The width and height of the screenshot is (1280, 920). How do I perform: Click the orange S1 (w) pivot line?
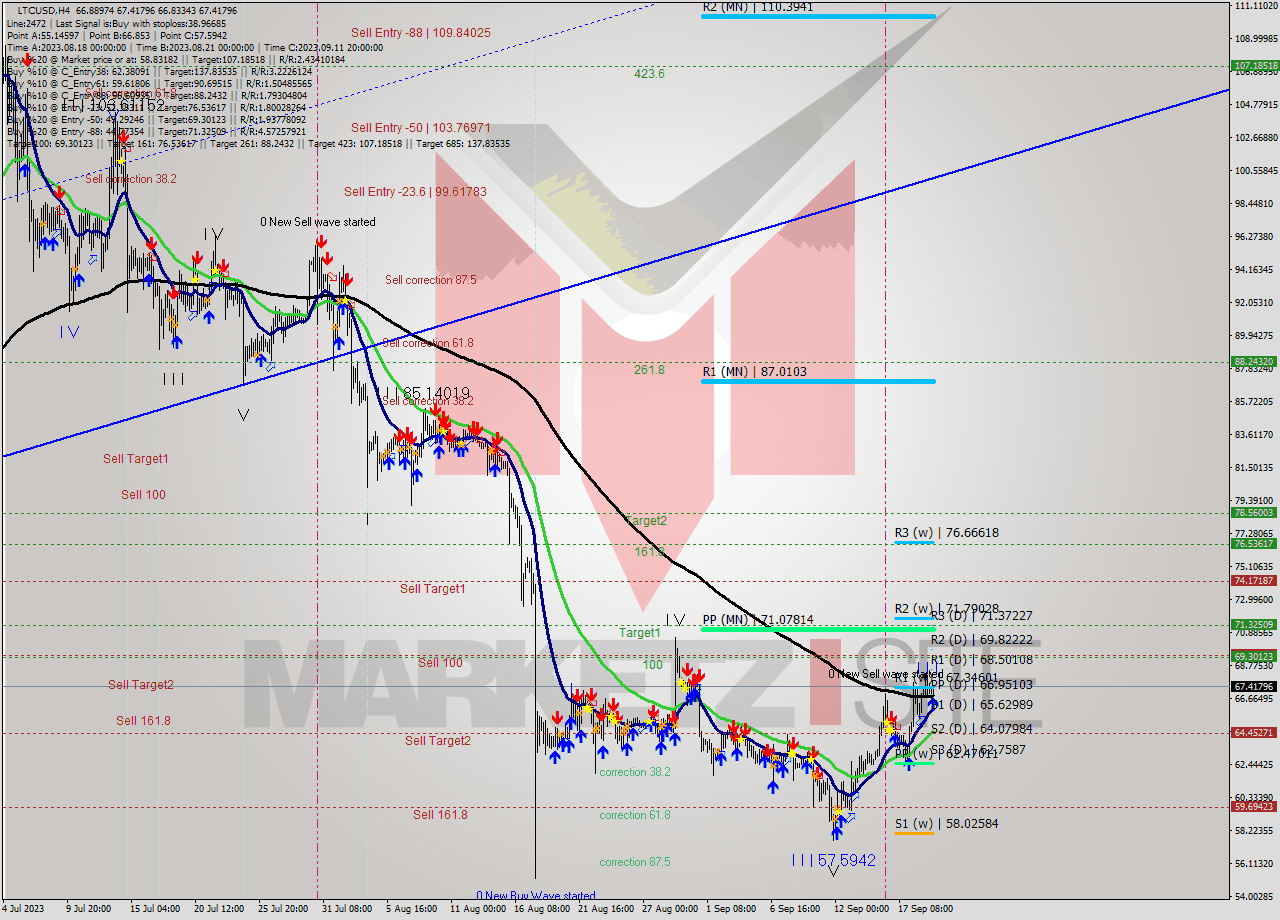914,832
